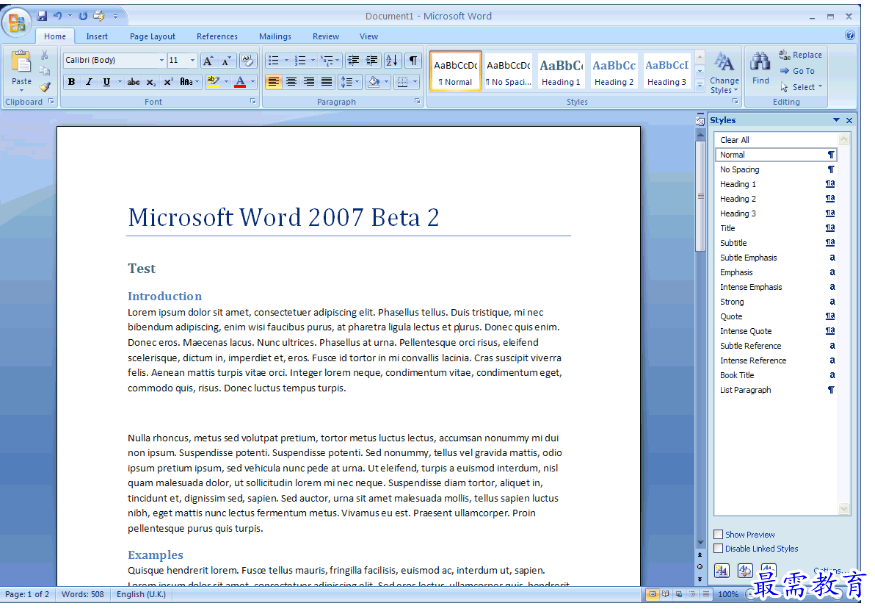Apply numbered list
875x616 pixels.
point(300,60)
